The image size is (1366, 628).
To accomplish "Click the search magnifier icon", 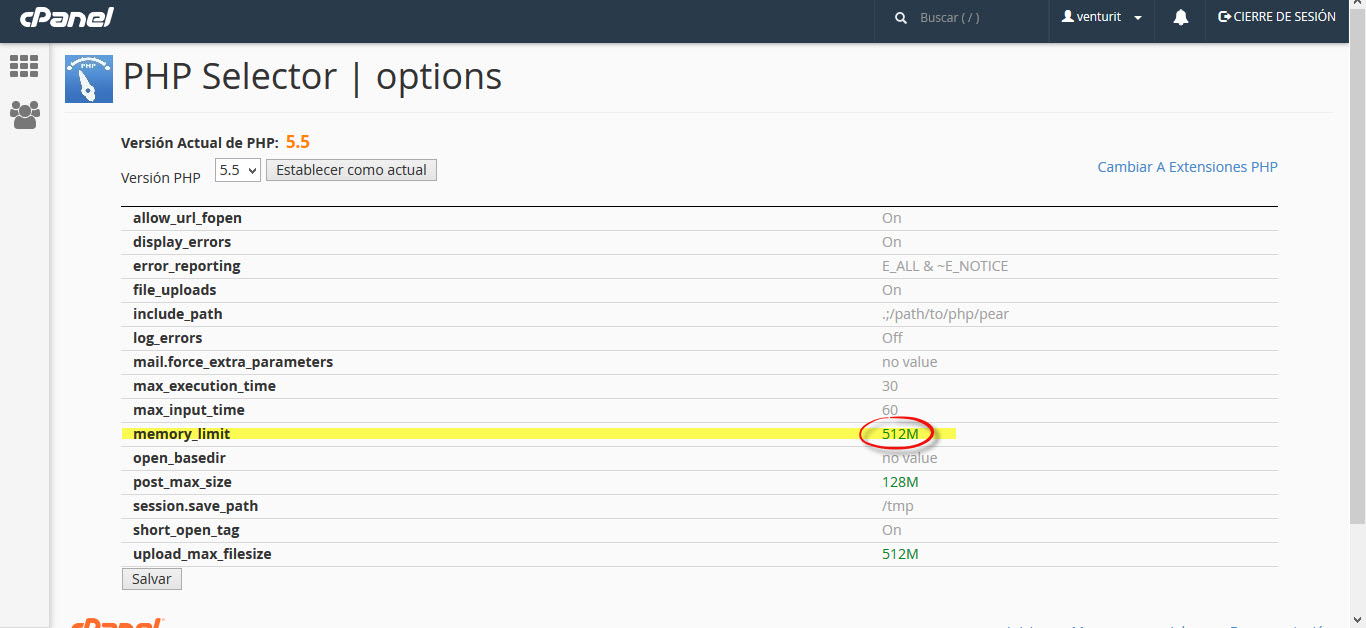I will pyautogui.click(x=901, y=18).
